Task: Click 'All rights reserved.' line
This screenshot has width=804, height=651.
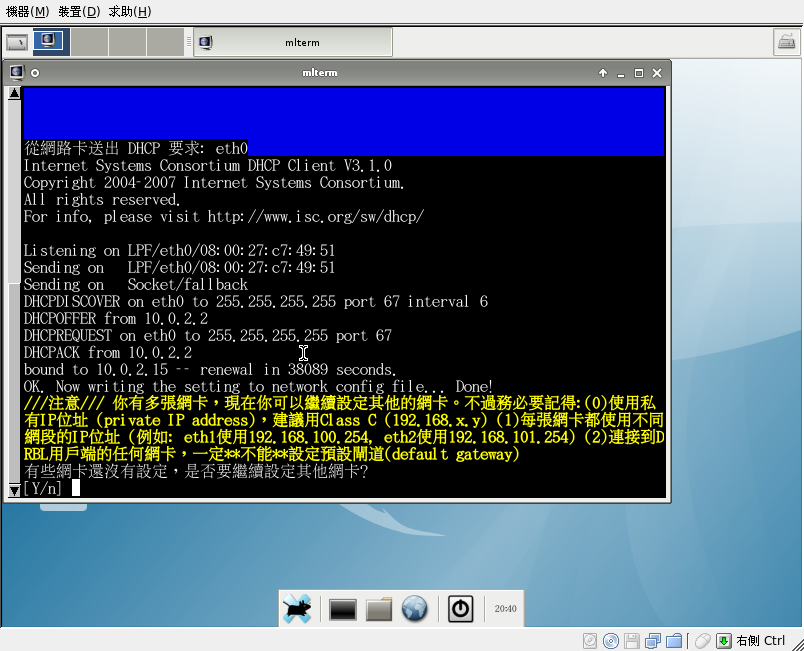Action: 102,199
